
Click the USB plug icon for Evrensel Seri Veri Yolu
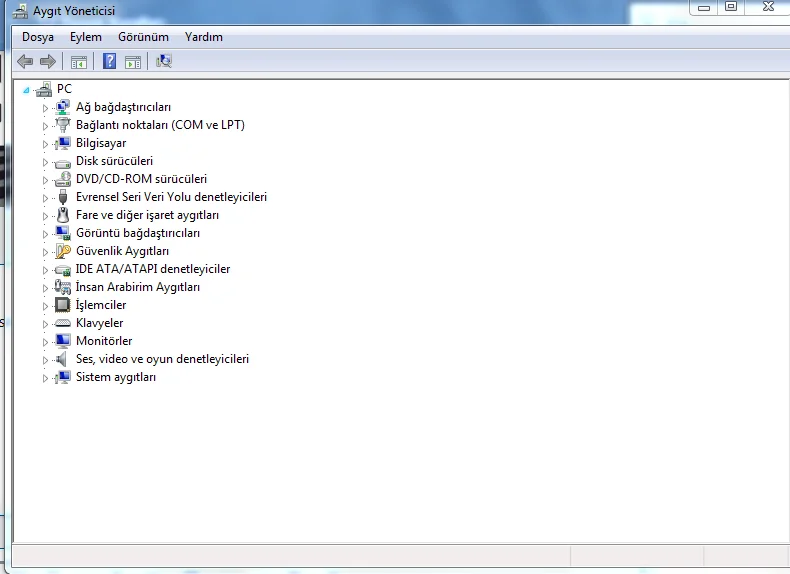click(x=63, y=197)
